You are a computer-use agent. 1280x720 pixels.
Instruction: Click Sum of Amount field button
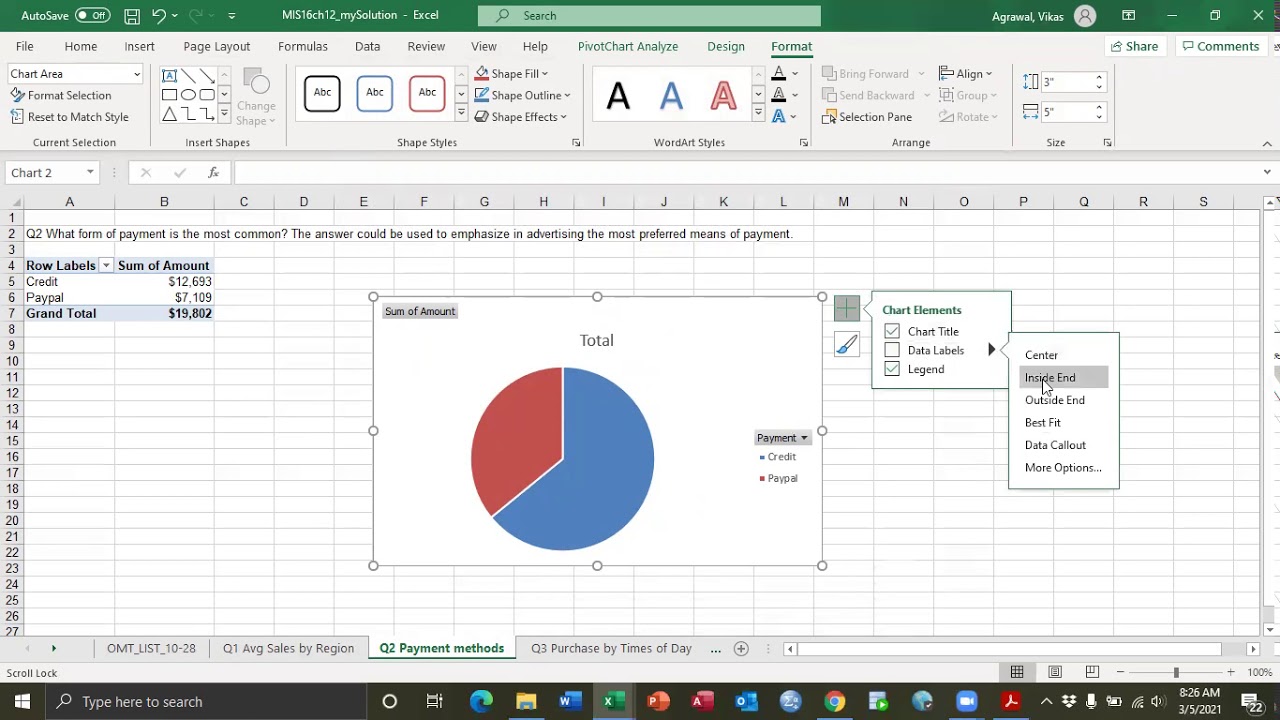tap(420, 311)
